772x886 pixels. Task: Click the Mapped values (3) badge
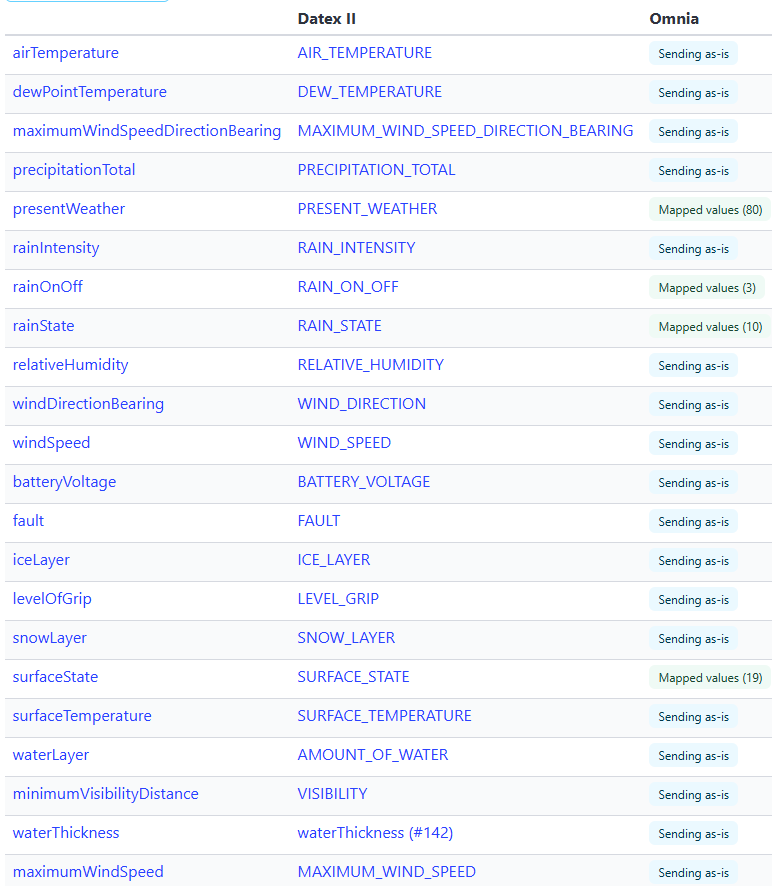(707, 288)
